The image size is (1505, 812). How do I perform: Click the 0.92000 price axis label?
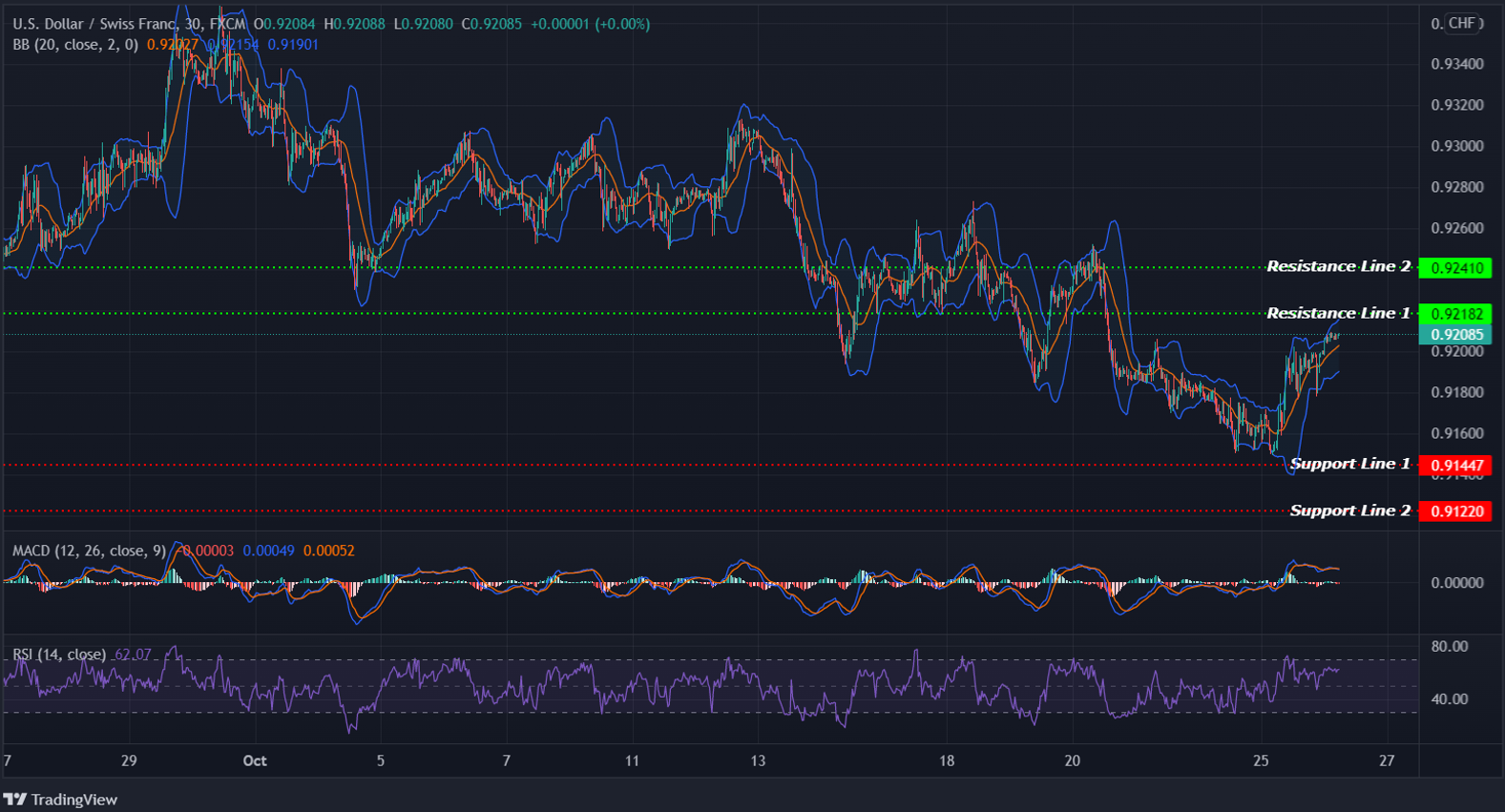[x=1457, y=351]
